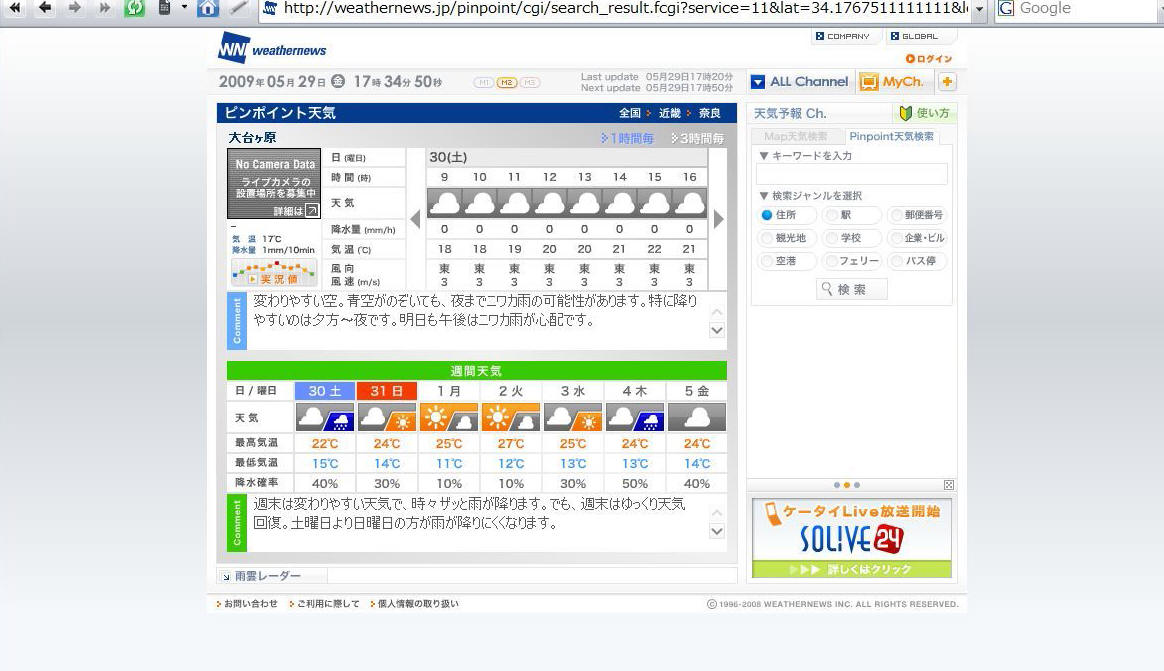Open the MyCh. channel tab

coord(893,82)
